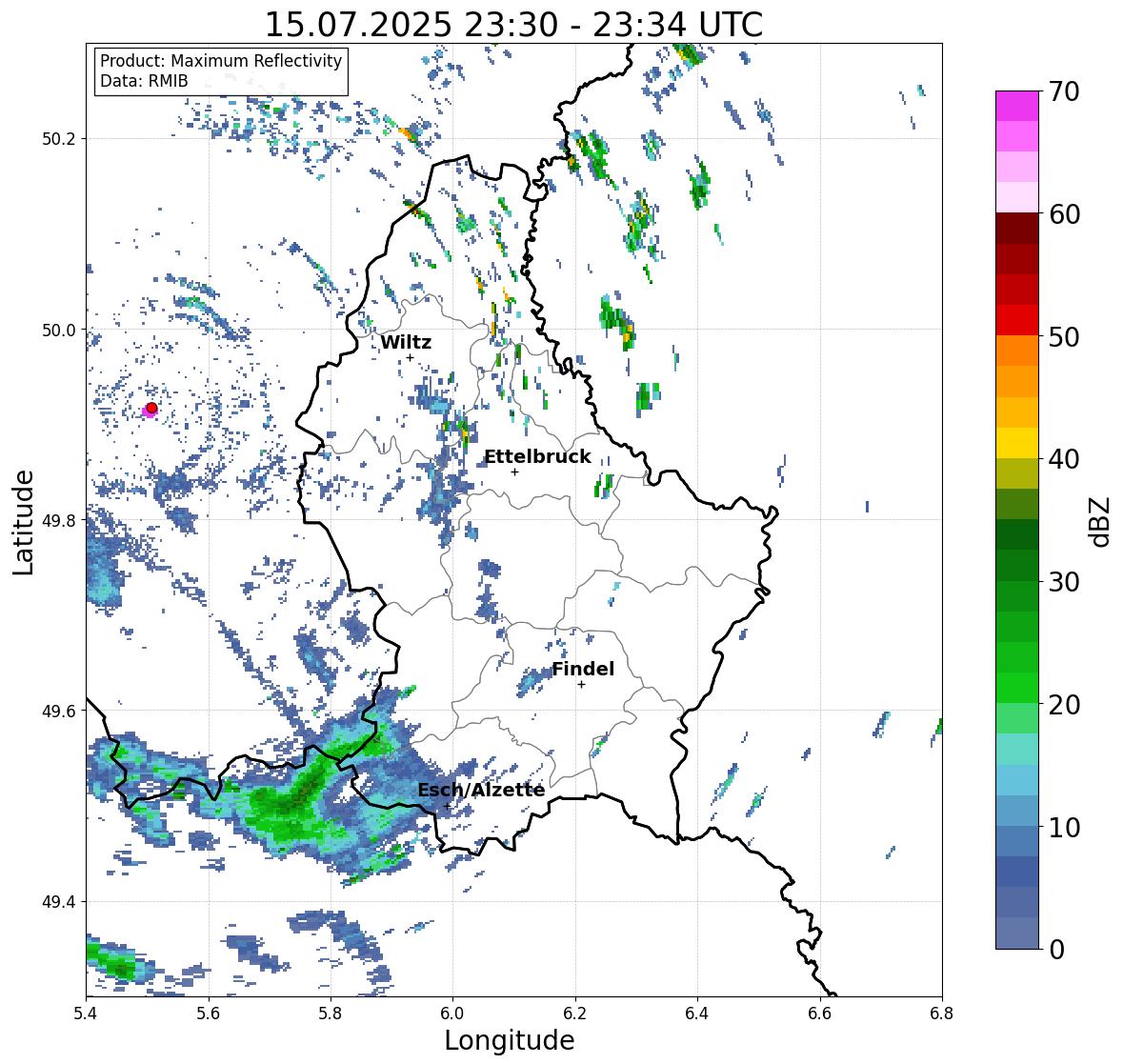The width and height of the screenshot is (1123, 1064).
Task: Pick the dark blue colorbar band near 5
Action: coord(1017,872)
